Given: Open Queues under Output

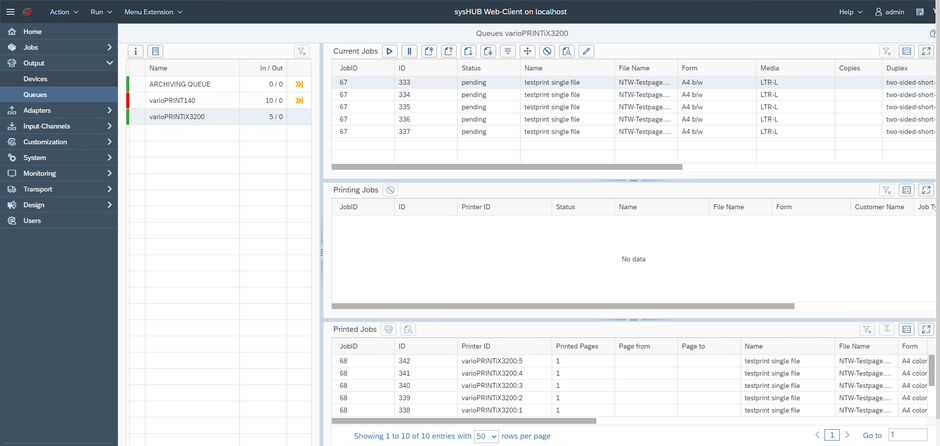Looking at the screenshot, I should pyautogui.click(x=59, y=95).
